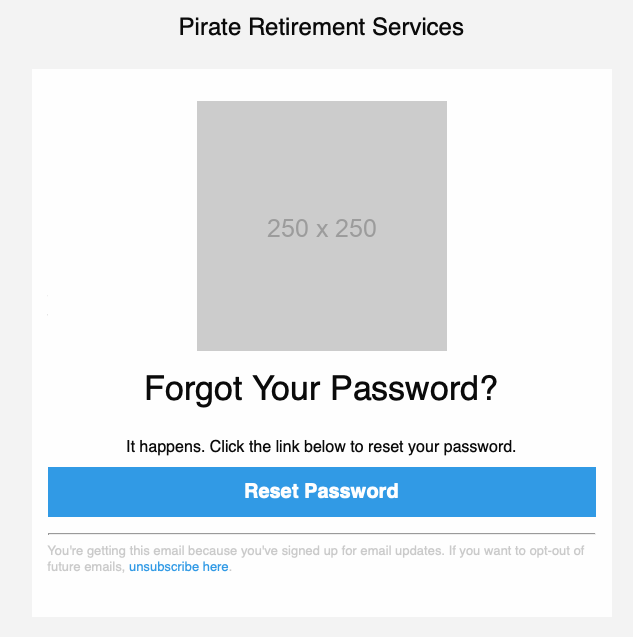Open the unsubscribe here link
The height and width of the screenshot is (637, 633).
click(179, 567)
